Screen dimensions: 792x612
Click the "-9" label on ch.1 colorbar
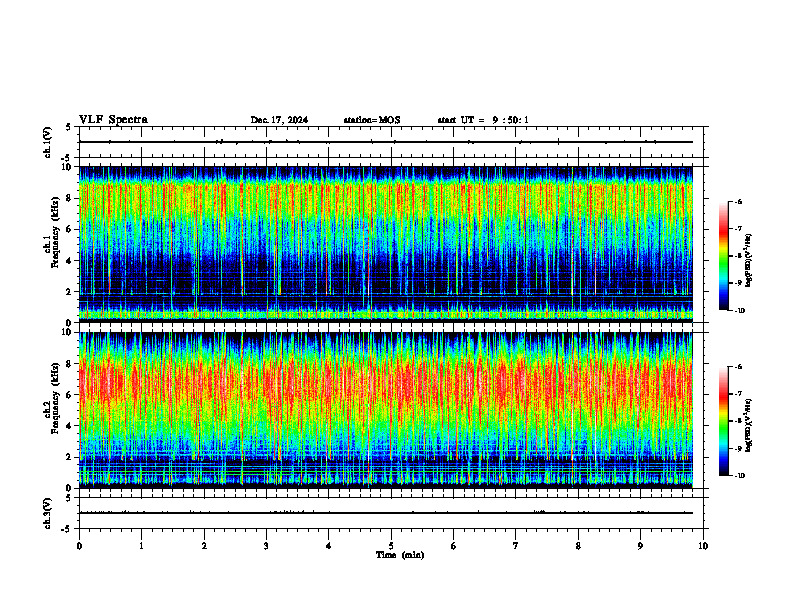pos(739,283)
